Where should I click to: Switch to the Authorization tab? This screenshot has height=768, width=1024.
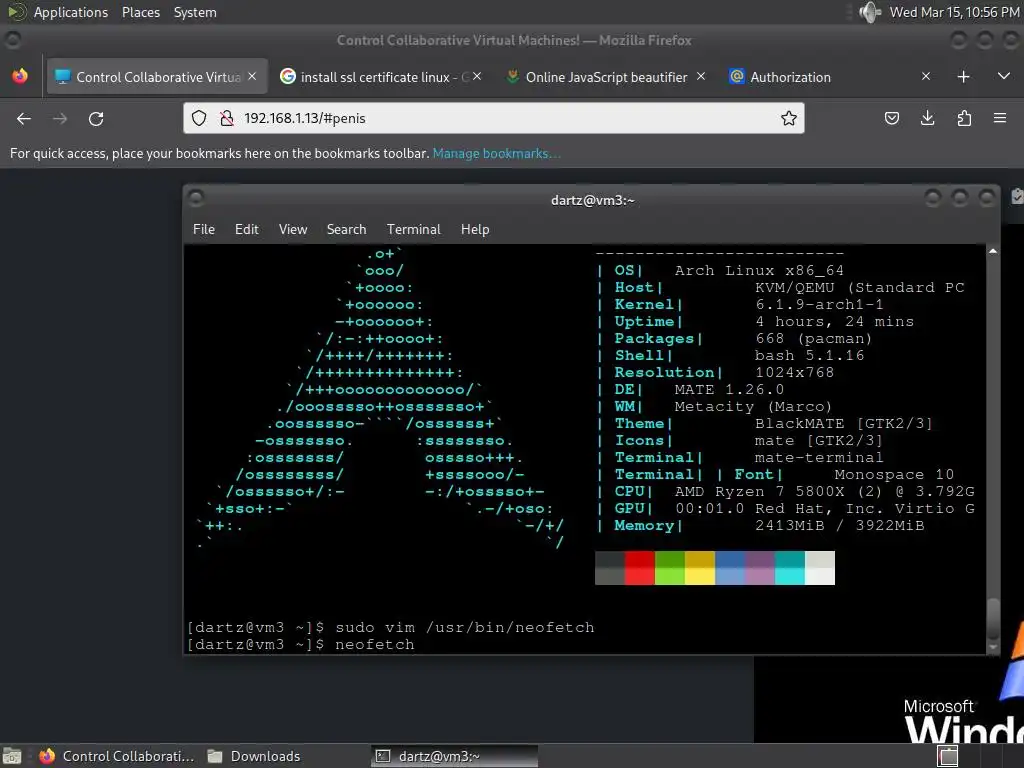(829, 77)
